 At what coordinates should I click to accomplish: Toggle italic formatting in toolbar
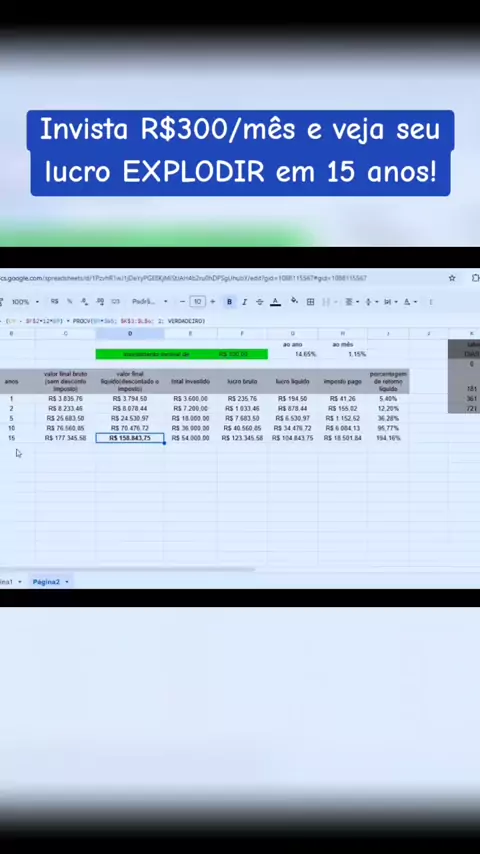[244, 302]
